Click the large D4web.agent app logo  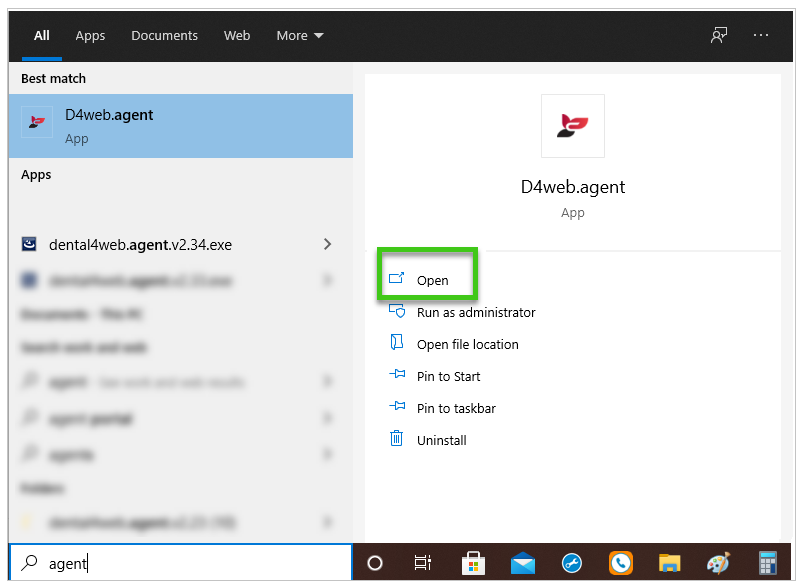(573, 126)
